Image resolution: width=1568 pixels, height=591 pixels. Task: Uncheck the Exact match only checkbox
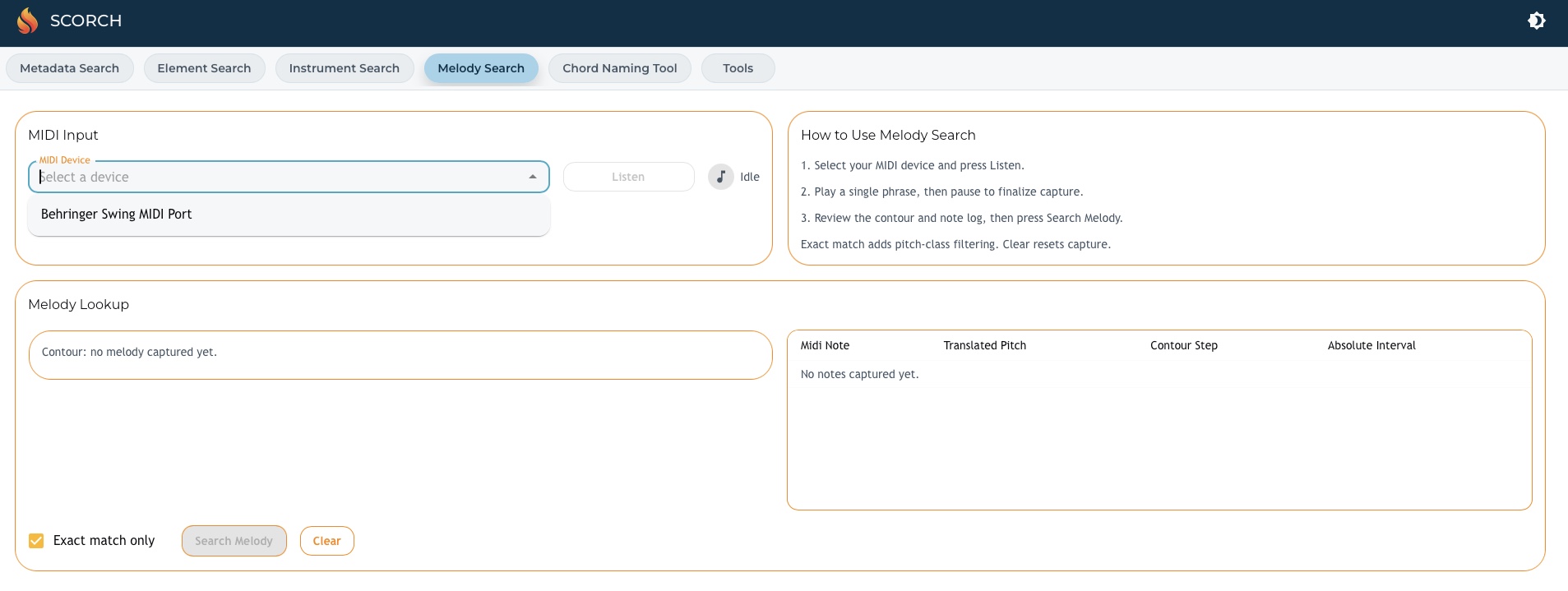tap(36, 541)
